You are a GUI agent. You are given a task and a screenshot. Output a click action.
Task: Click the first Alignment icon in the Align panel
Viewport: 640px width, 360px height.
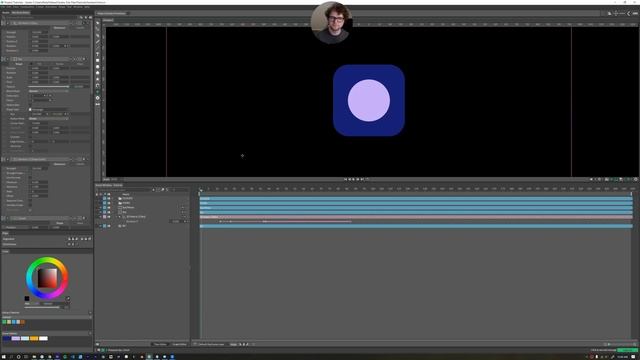click(69, 239)
